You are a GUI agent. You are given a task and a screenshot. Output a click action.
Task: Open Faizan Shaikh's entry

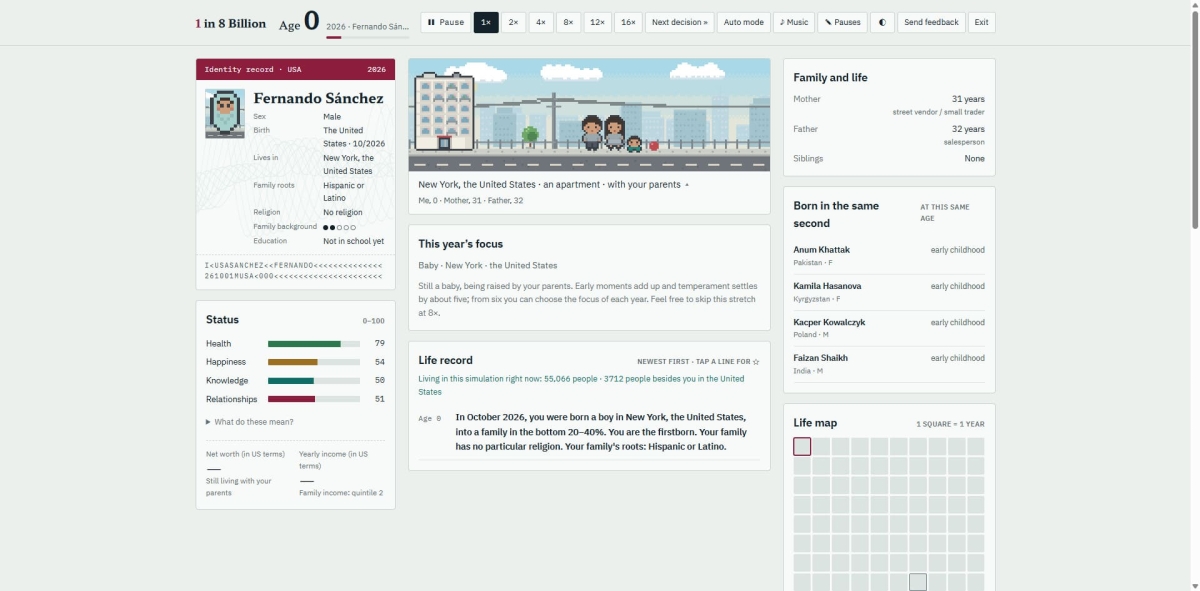point(889,364)
